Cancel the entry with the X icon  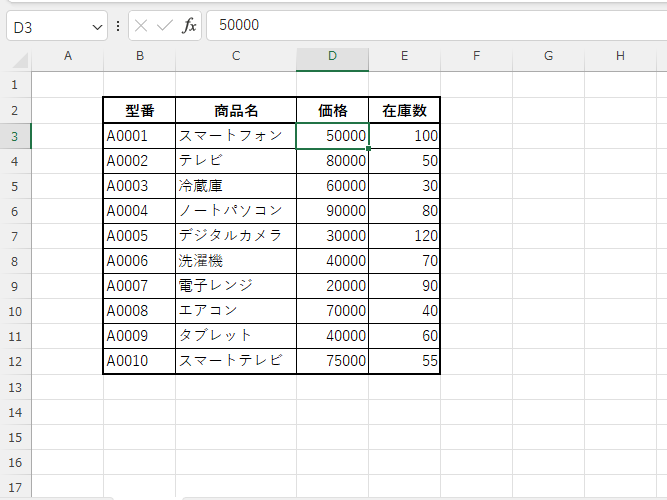(x=141, y=26)
